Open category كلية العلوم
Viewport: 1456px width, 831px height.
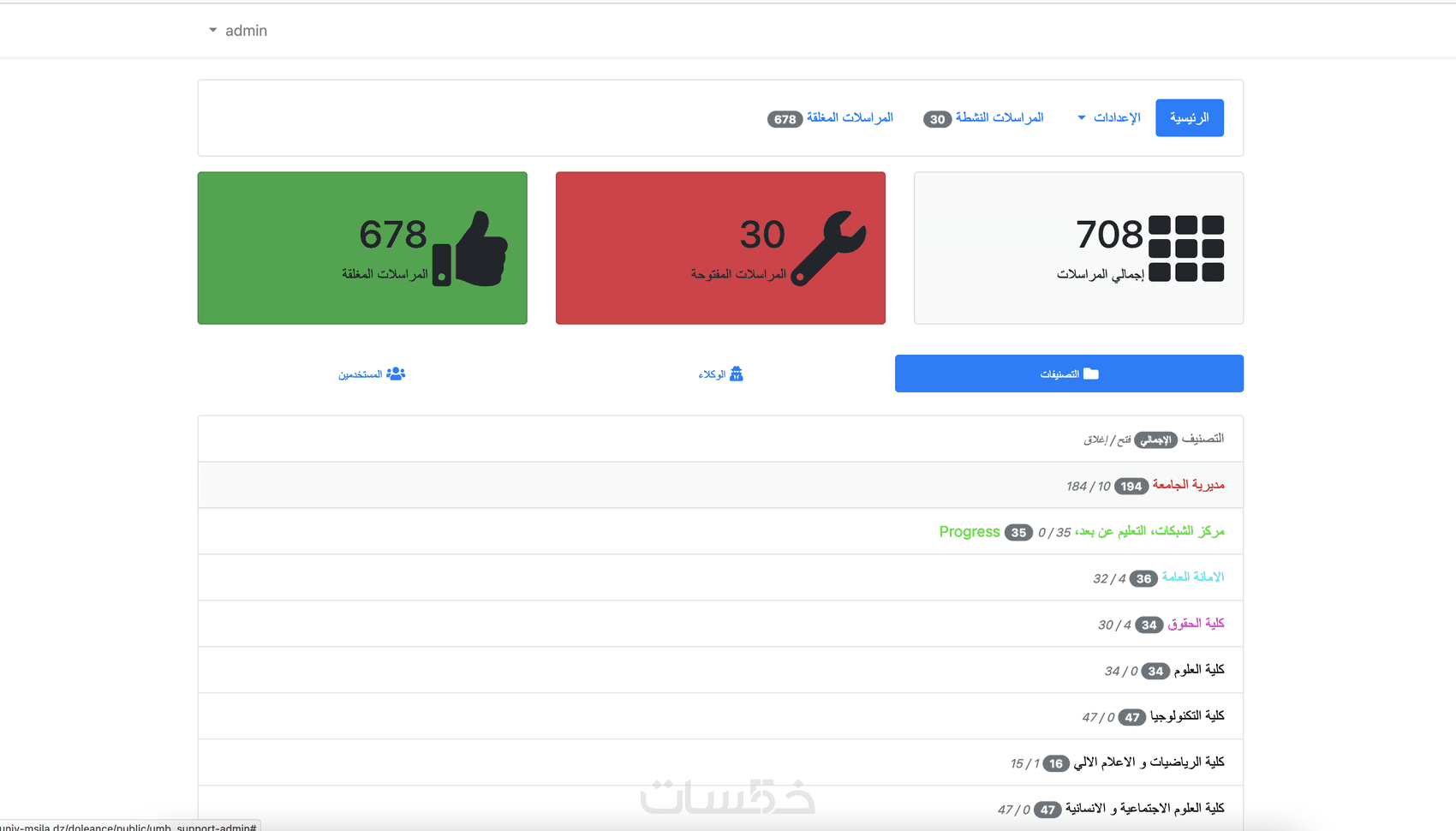click(1199, 670)
